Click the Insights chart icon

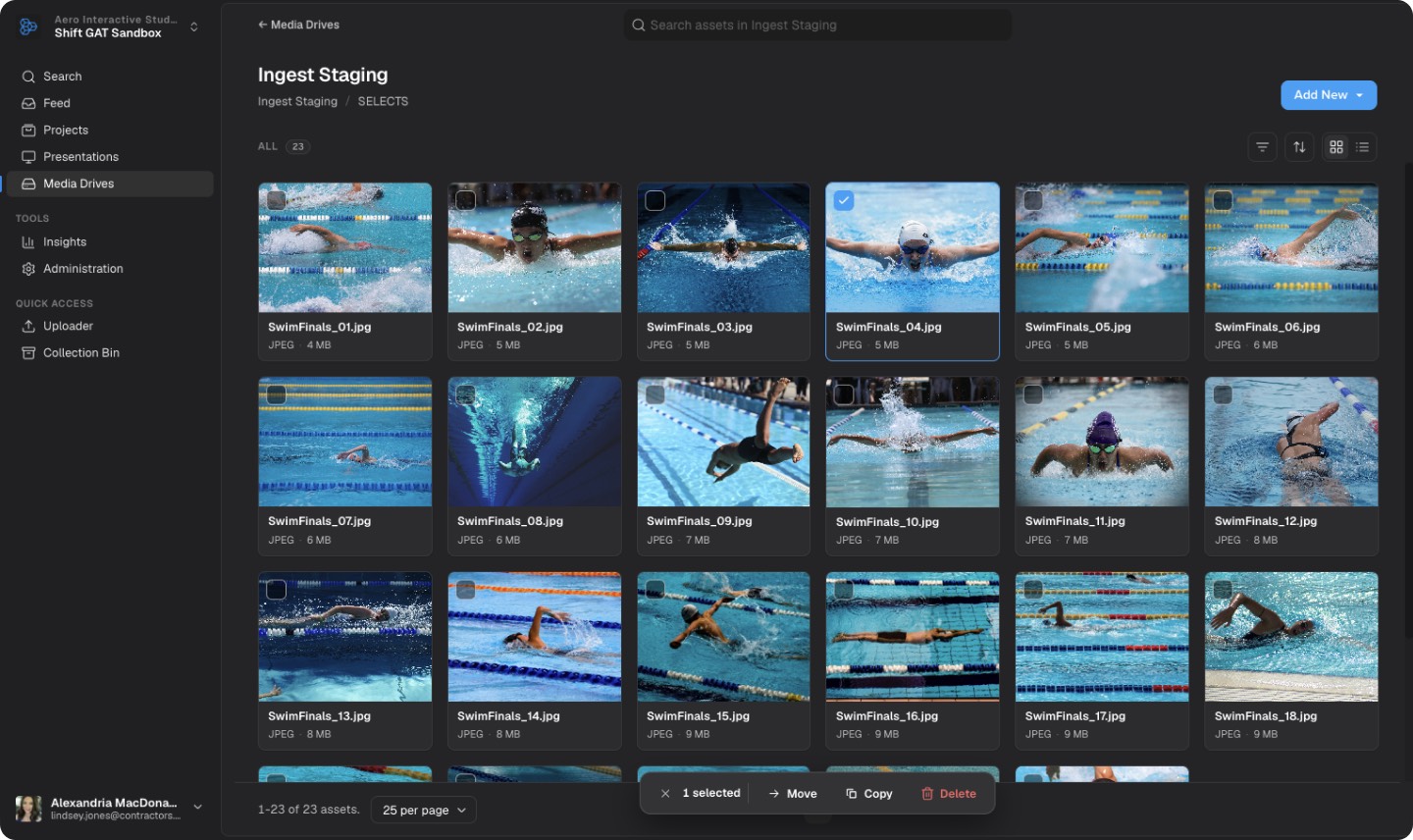click(28, 242)
